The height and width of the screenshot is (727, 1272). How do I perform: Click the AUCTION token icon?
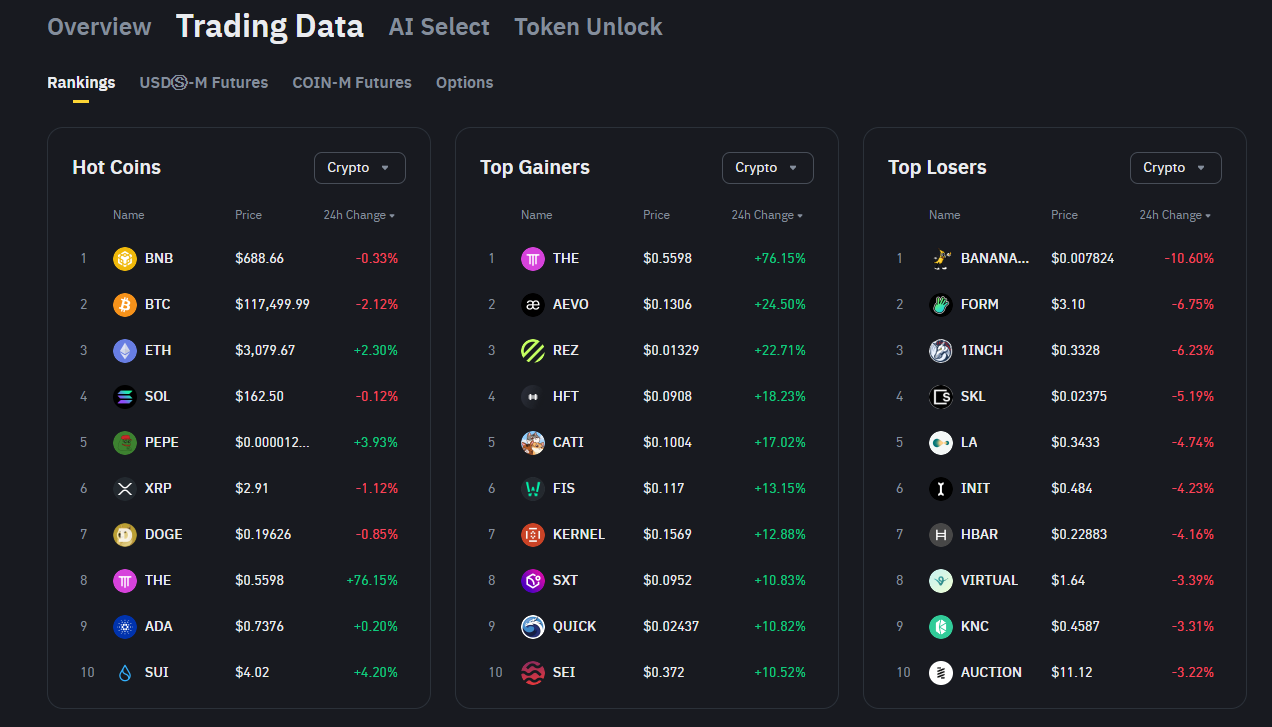[940, 672]
